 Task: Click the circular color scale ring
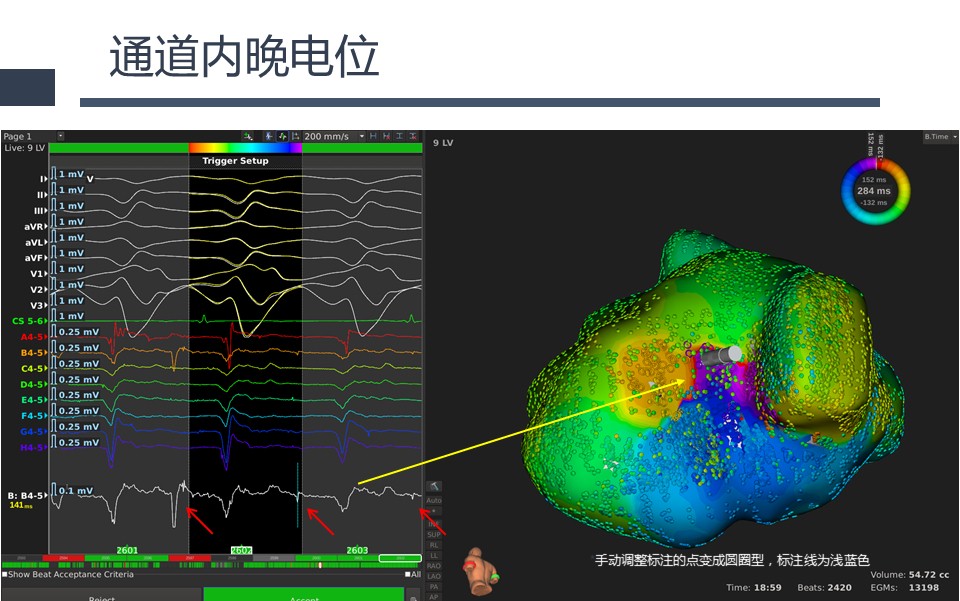click(x=875, y=190)
